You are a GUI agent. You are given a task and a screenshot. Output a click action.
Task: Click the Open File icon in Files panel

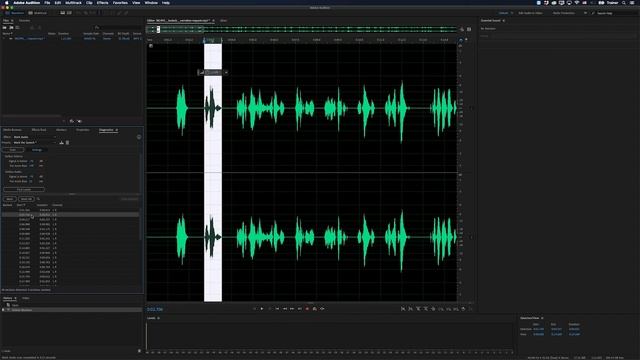click(5, 28)
